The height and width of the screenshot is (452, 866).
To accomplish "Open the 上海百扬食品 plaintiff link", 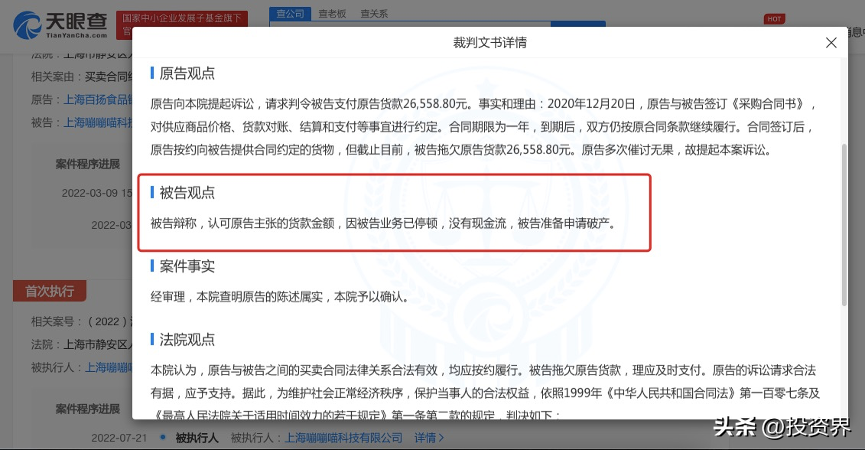I will (x=98, y=99).
